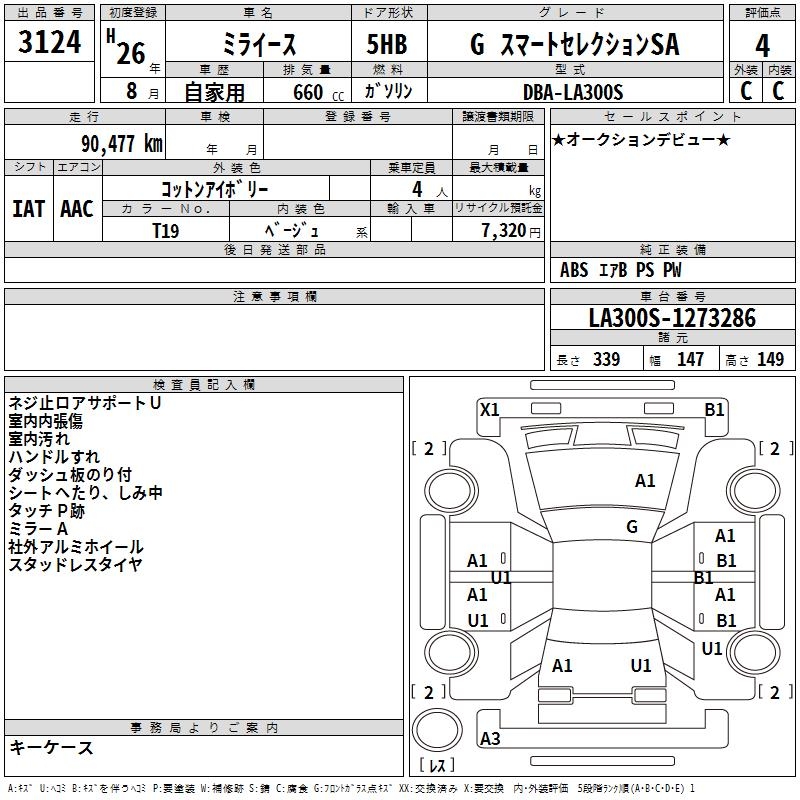Click recycle deposit amount 7,320円

pyautogui.click(x=511, y=231)
